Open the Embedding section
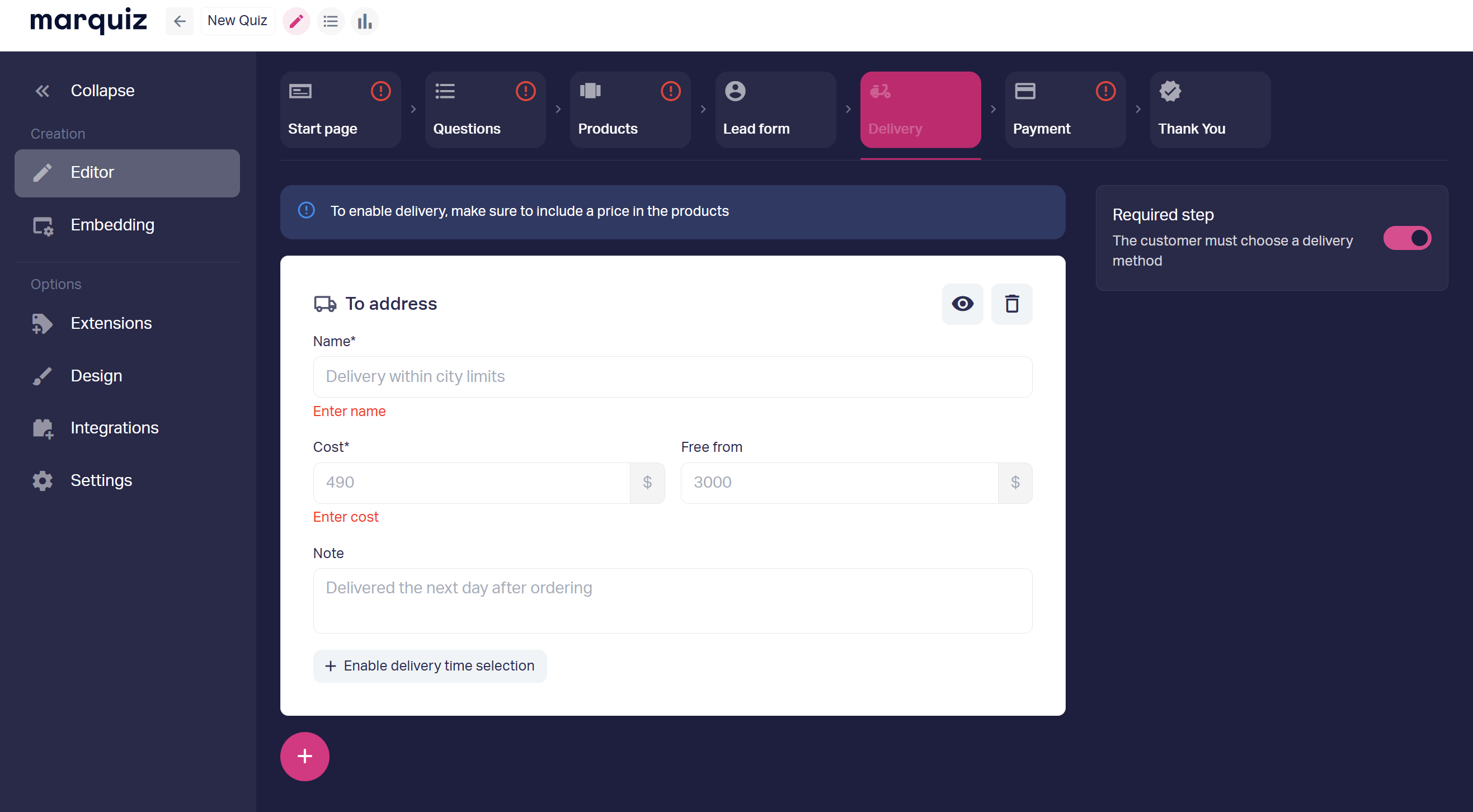The width and height of the screenshot is (1473, 812). pyautogui.click(x=112, y=225)
